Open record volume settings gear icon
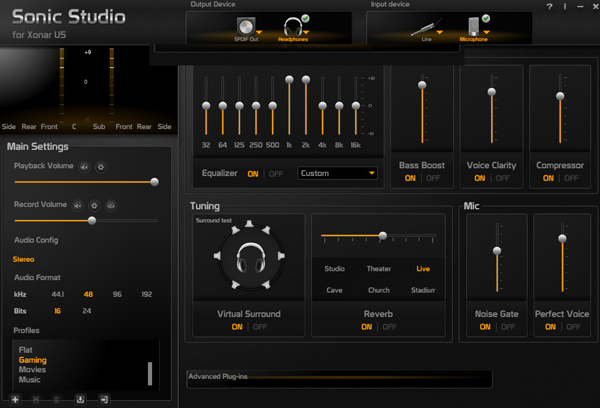This screenshot has width=600, height=408. coord(94,206)
